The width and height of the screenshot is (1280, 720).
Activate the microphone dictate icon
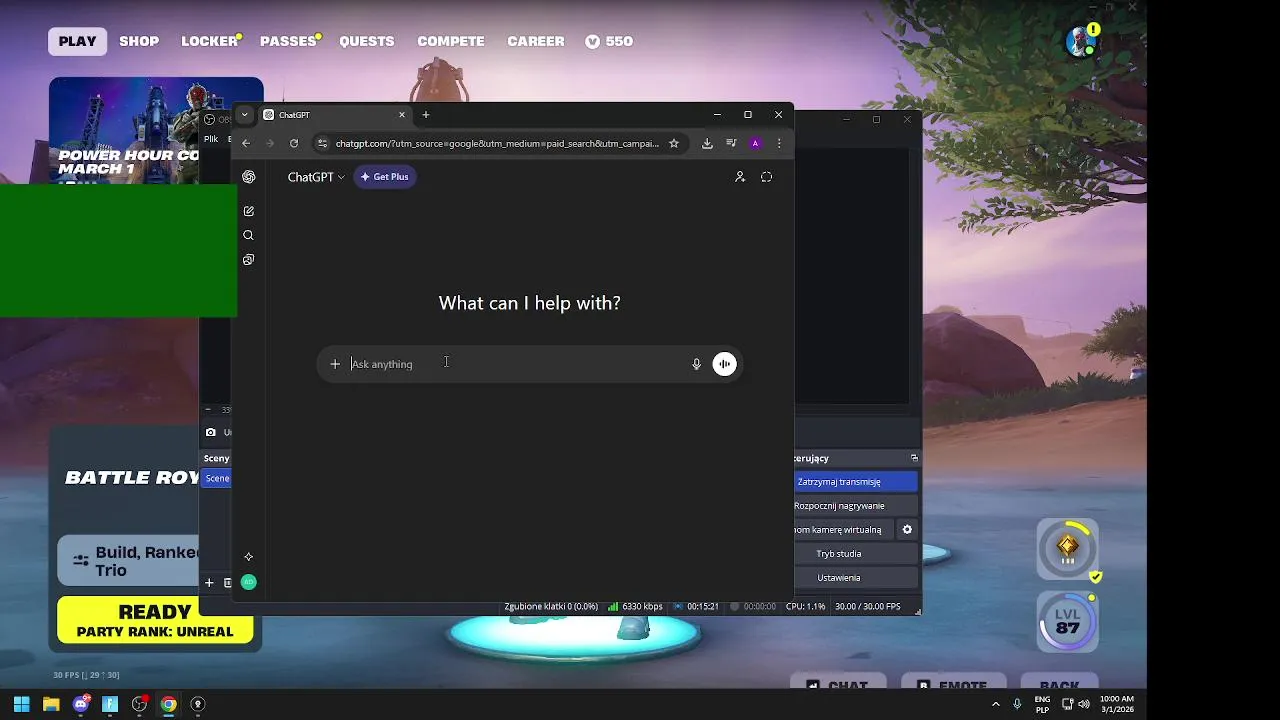pyautogui.click(x=696, y=364)
